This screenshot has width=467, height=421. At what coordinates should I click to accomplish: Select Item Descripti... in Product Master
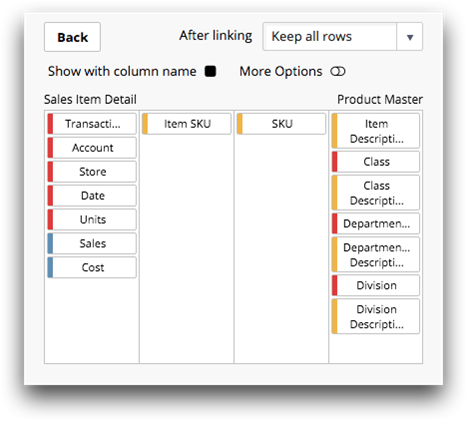376,131
